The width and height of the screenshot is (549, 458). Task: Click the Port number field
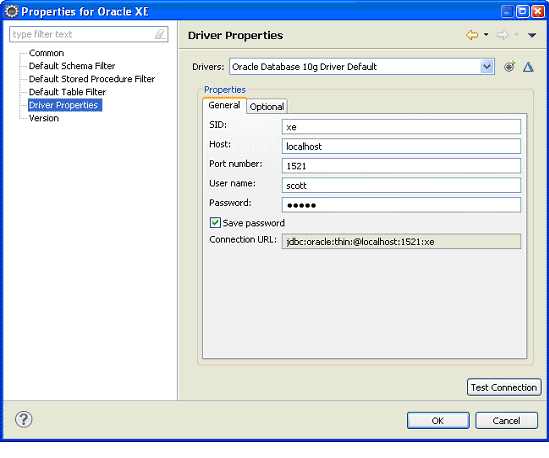401,166
